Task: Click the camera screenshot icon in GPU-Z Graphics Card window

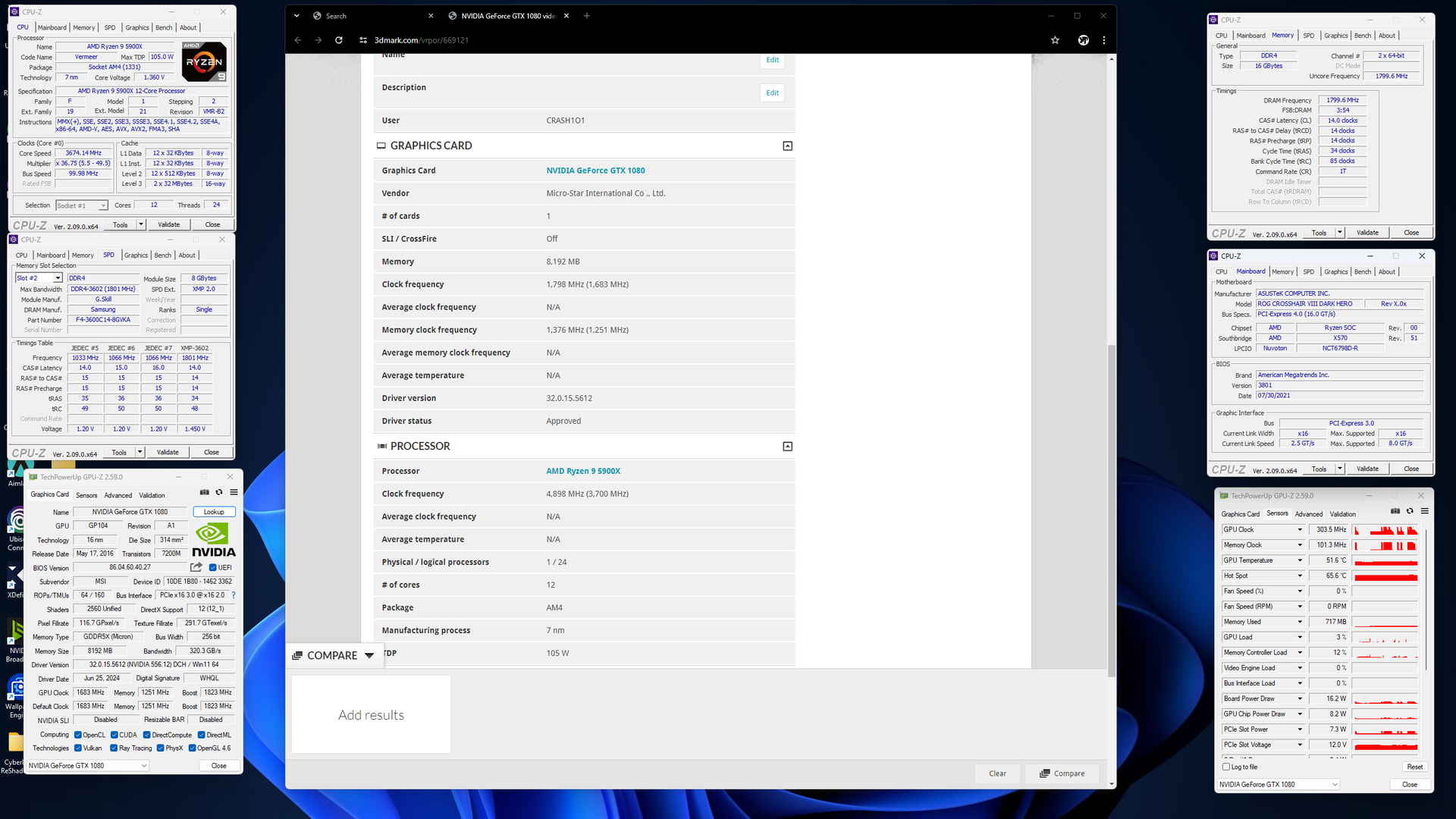Action: 204,492
